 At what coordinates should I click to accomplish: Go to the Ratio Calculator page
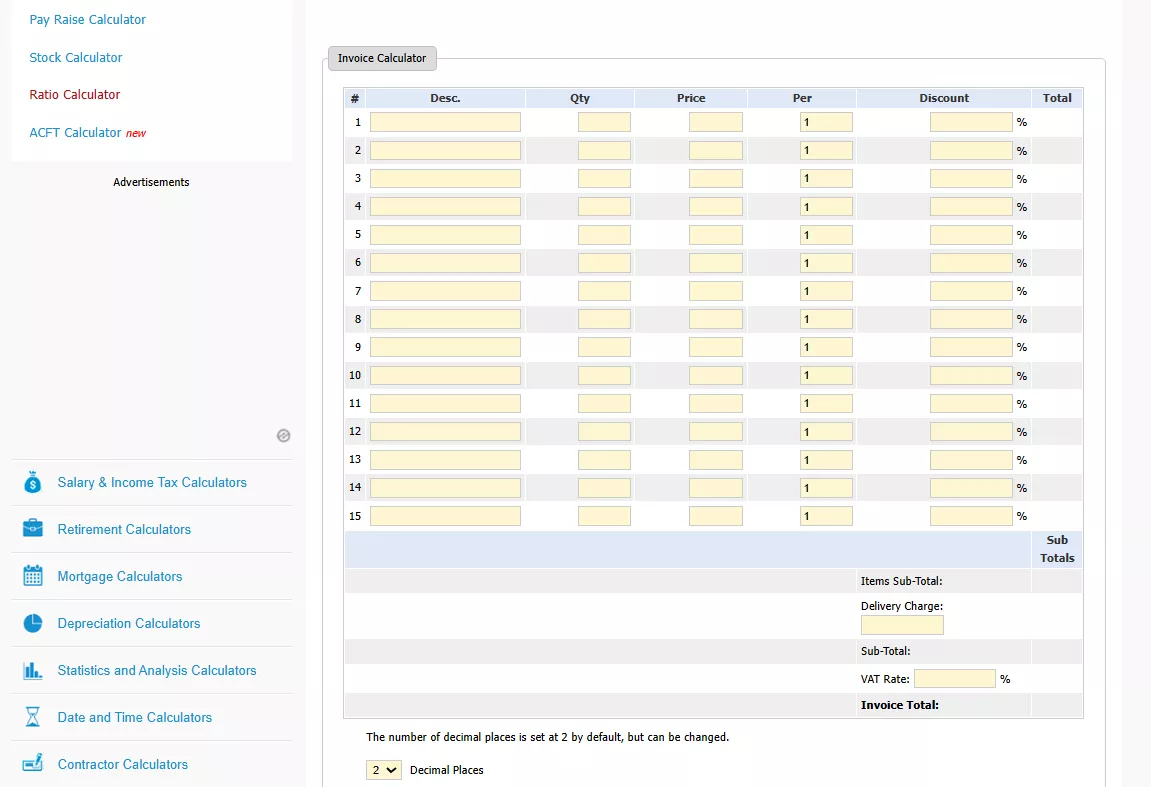(75, 95)
